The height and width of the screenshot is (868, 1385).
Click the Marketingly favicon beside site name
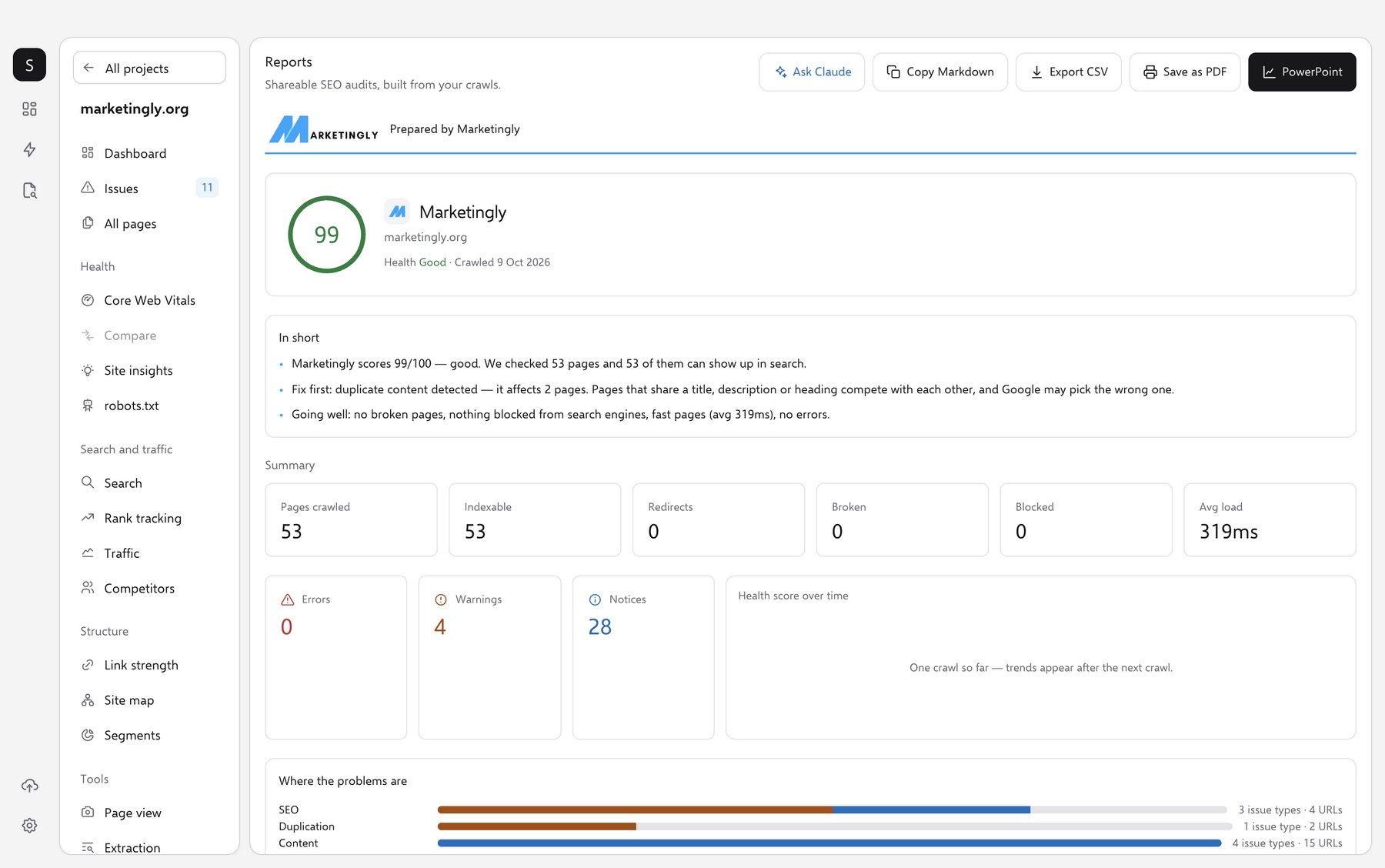[x=397, y=212]
